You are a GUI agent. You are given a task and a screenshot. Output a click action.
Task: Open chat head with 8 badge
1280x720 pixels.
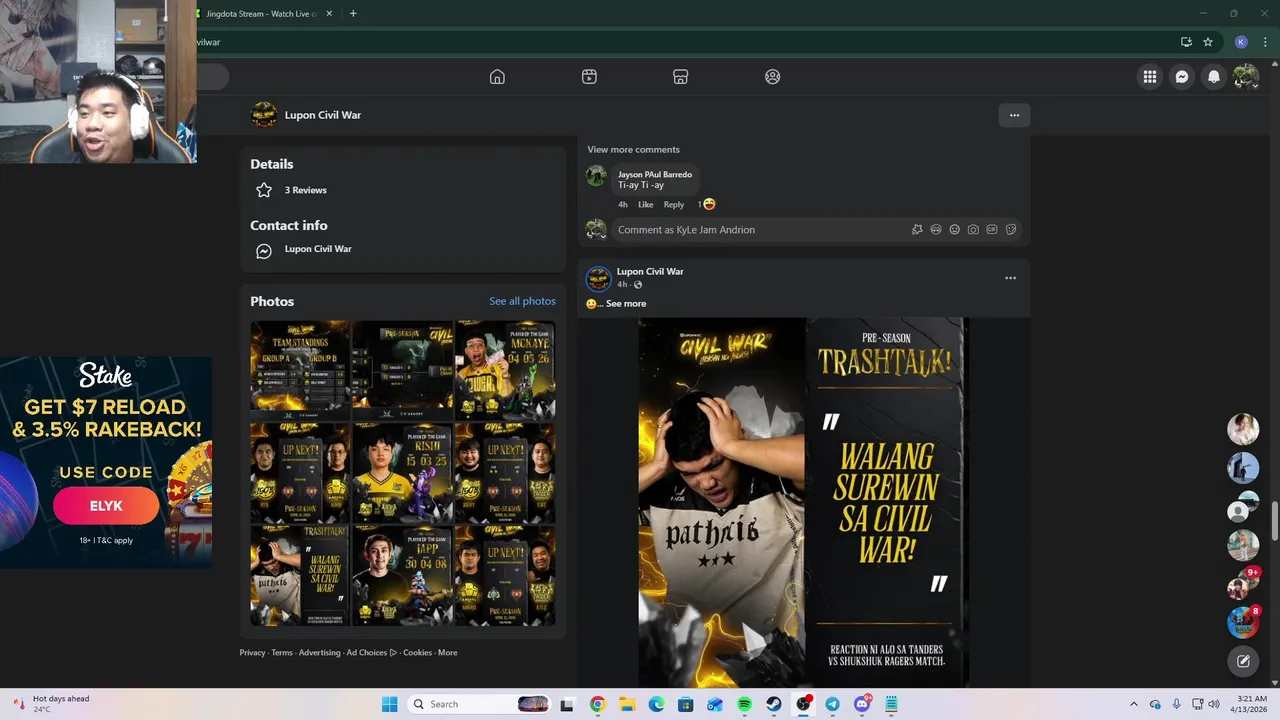(1243, 622)
